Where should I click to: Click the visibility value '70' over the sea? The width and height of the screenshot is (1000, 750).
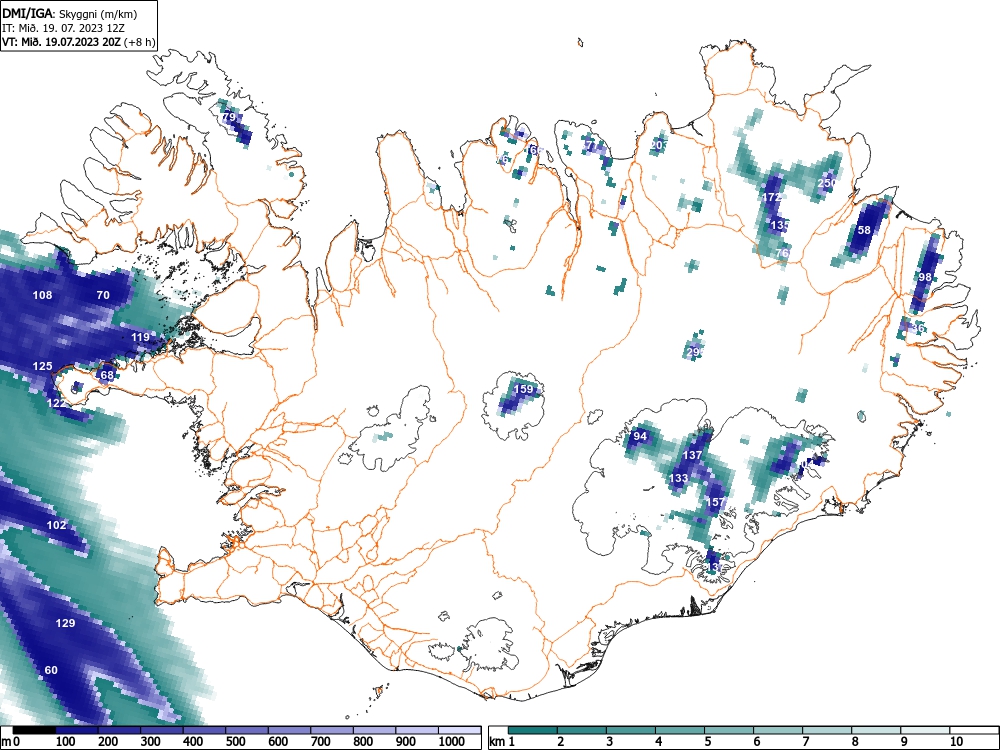click(x=103, y=295)
